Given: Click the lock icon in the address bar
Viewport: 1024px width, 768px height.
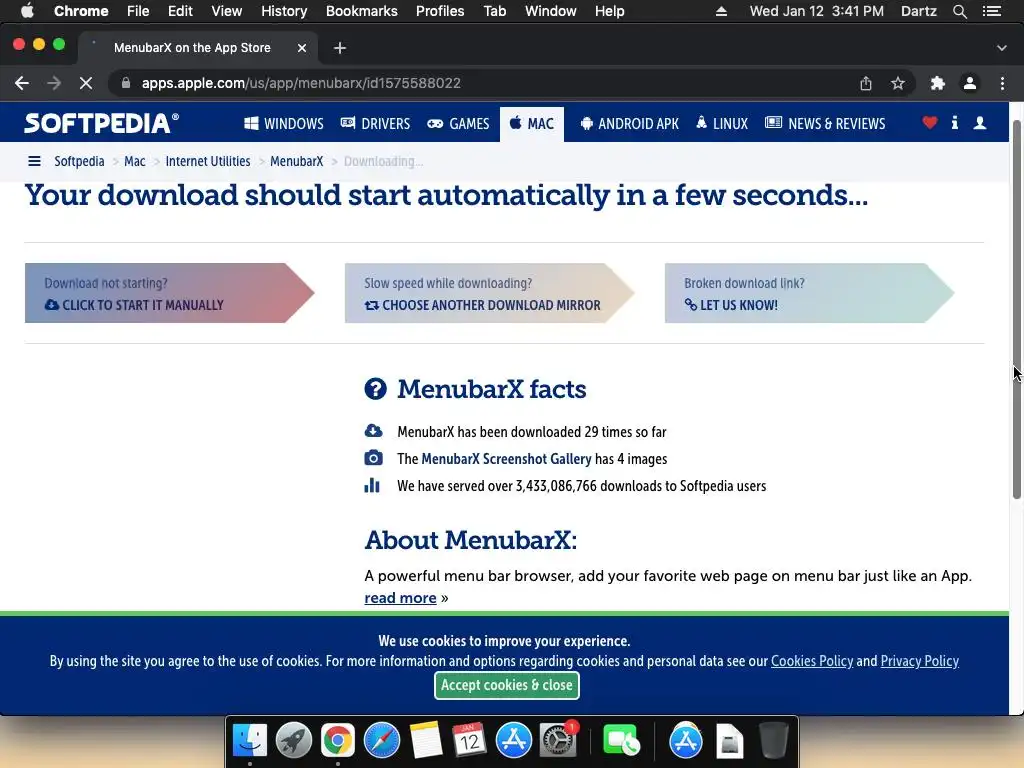Looking at the screenshot, I should [126, 83].
